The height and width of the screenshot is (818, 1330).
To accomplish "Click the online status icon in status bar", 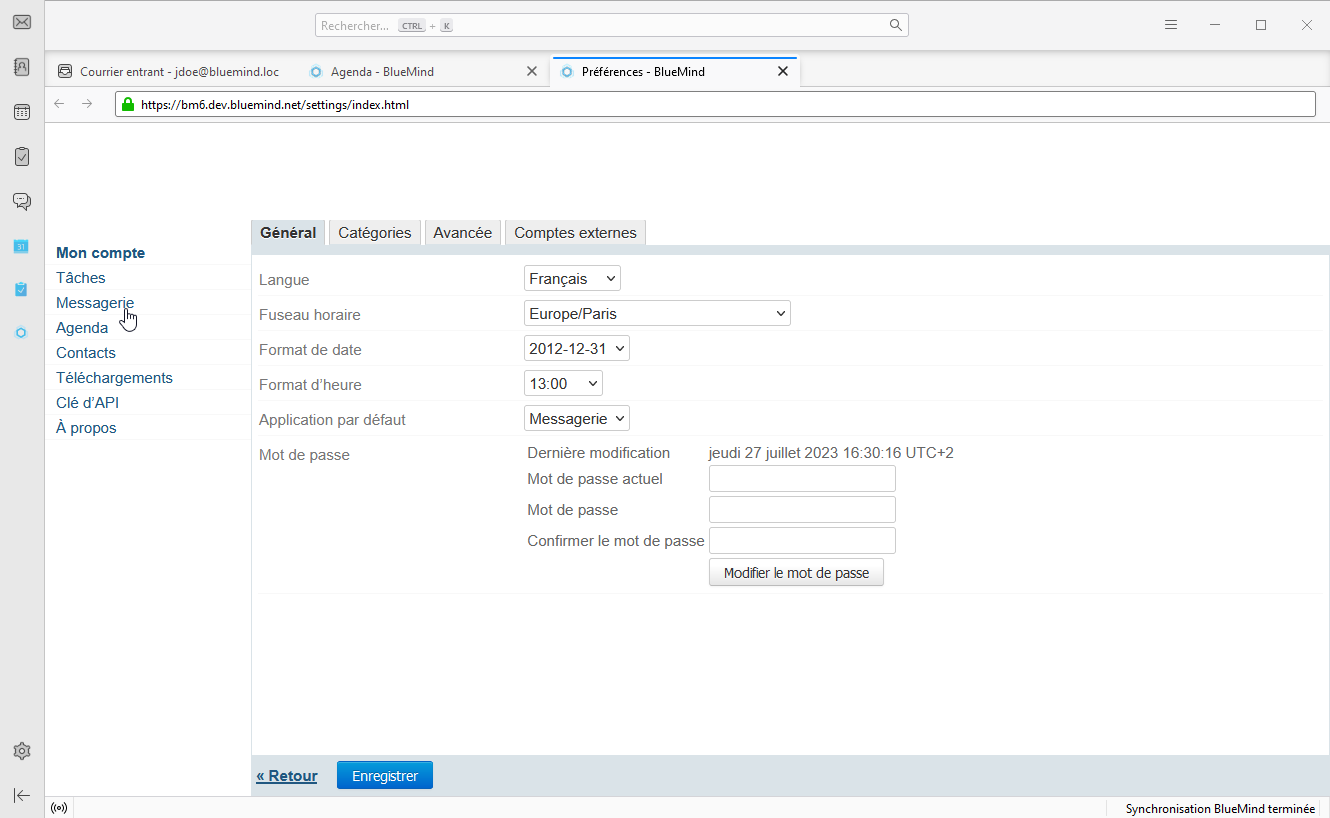I will tap(59, 808).
